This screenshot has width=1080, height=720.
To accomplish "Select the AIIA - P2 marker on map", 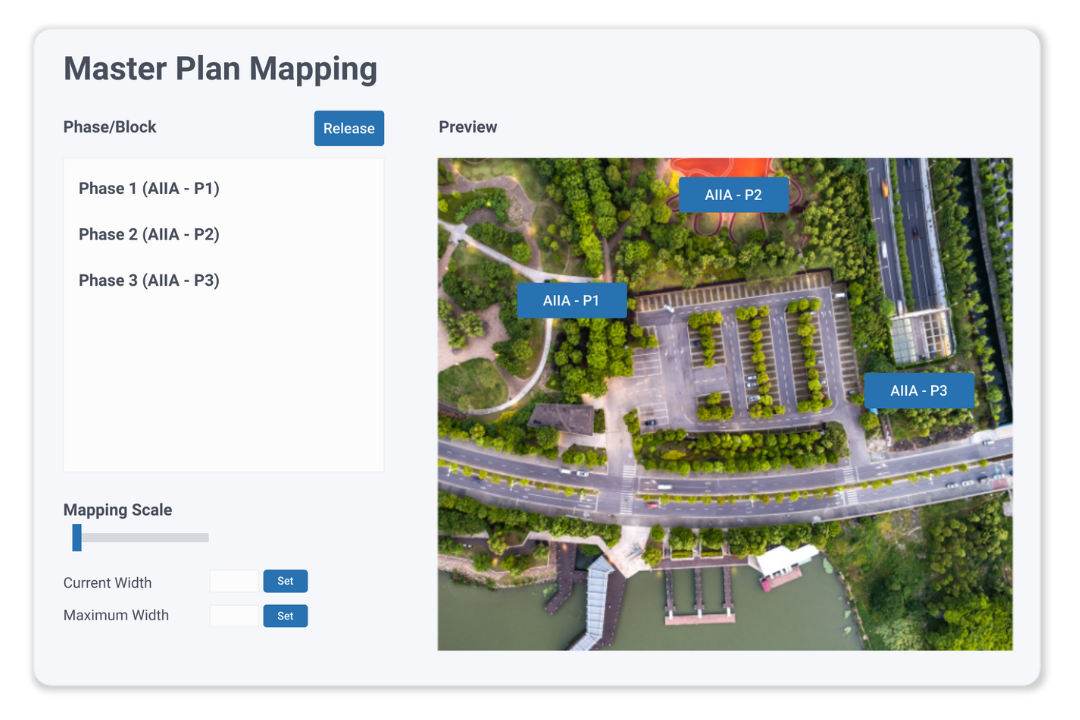I will 734,195.
